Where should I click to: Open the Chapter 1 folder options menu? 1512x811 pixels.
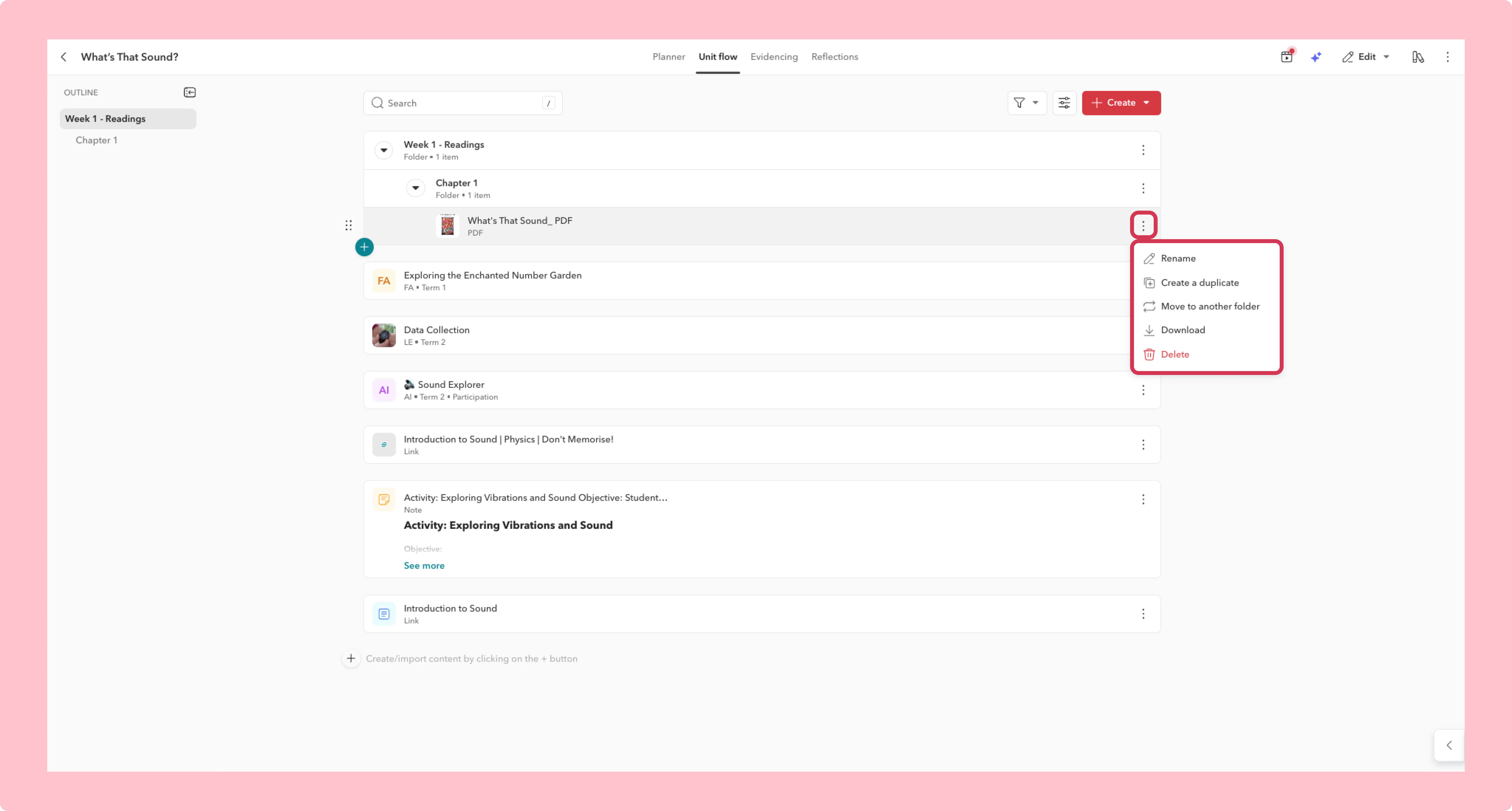tap(1143, 188)
